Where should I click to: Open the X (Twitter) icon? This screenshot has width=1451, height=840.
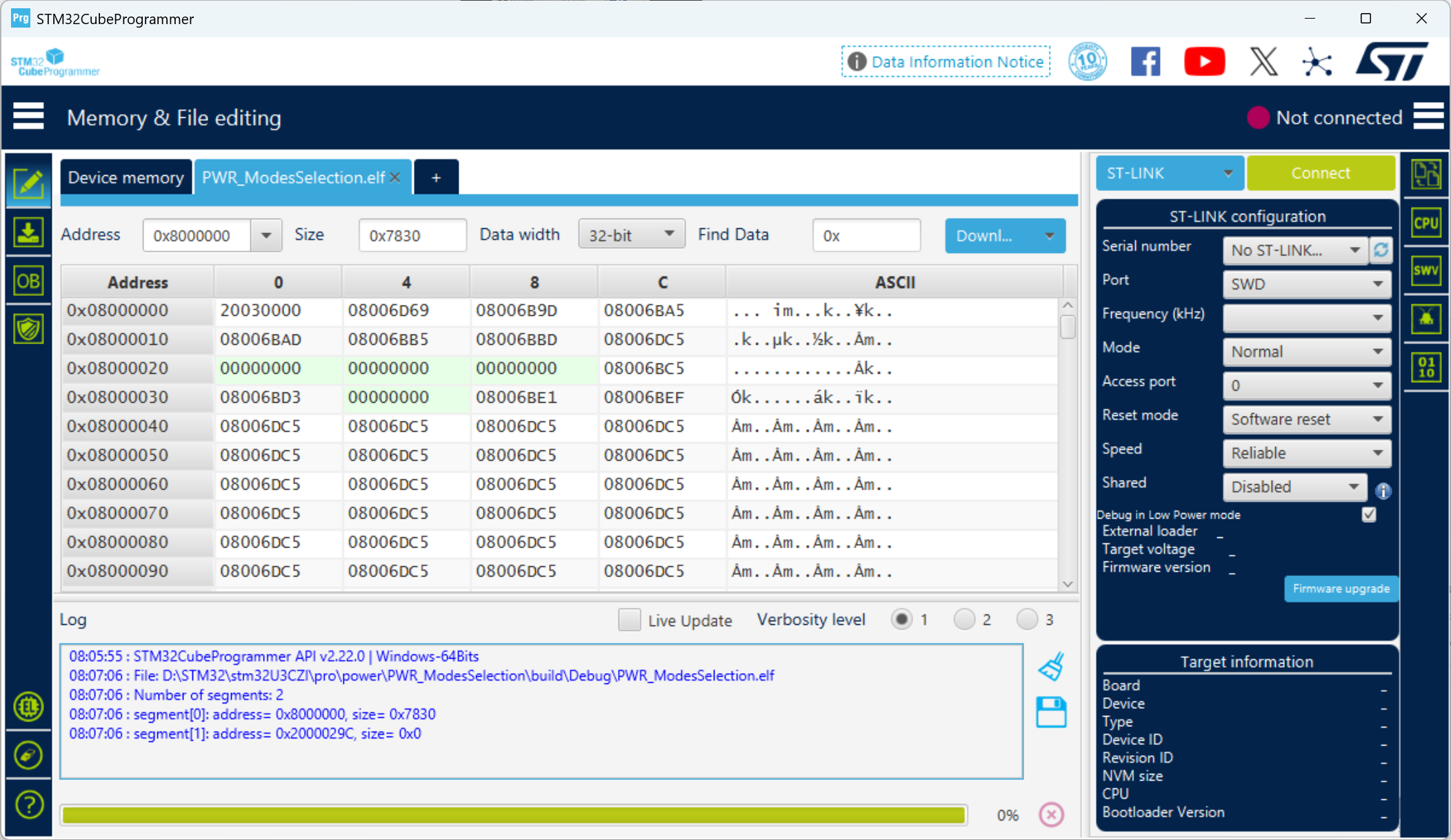click(x=1263, y=62)
